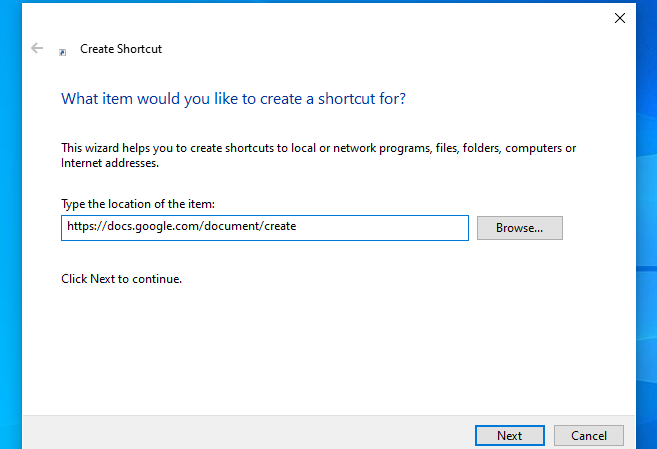Click the Browse... button
657x449 pixels.
coord(519,228)
